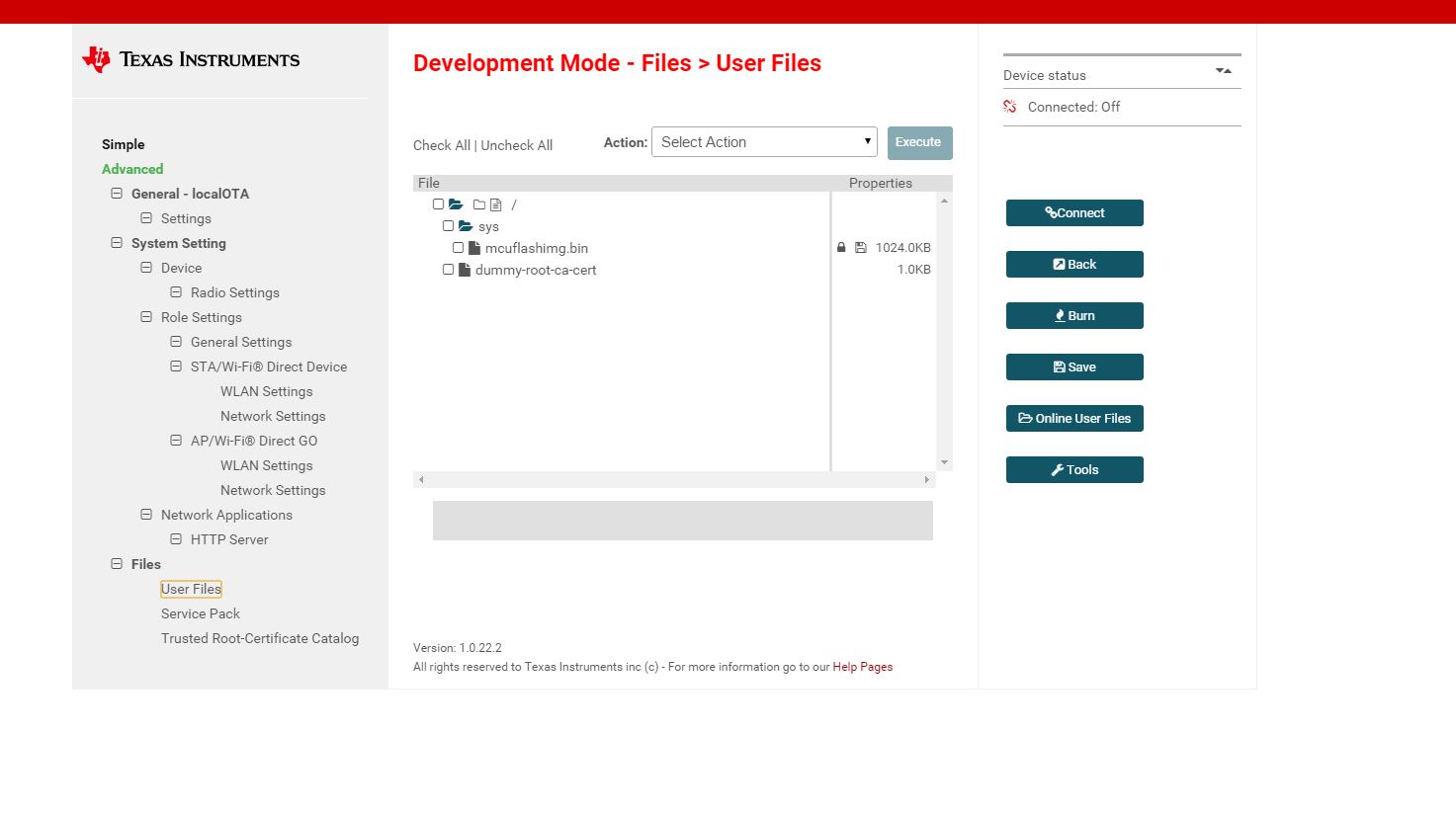1456x815 pixels.
Task: Collapse the AP/Wi-Fi Direct GO node
Action: 176,441
